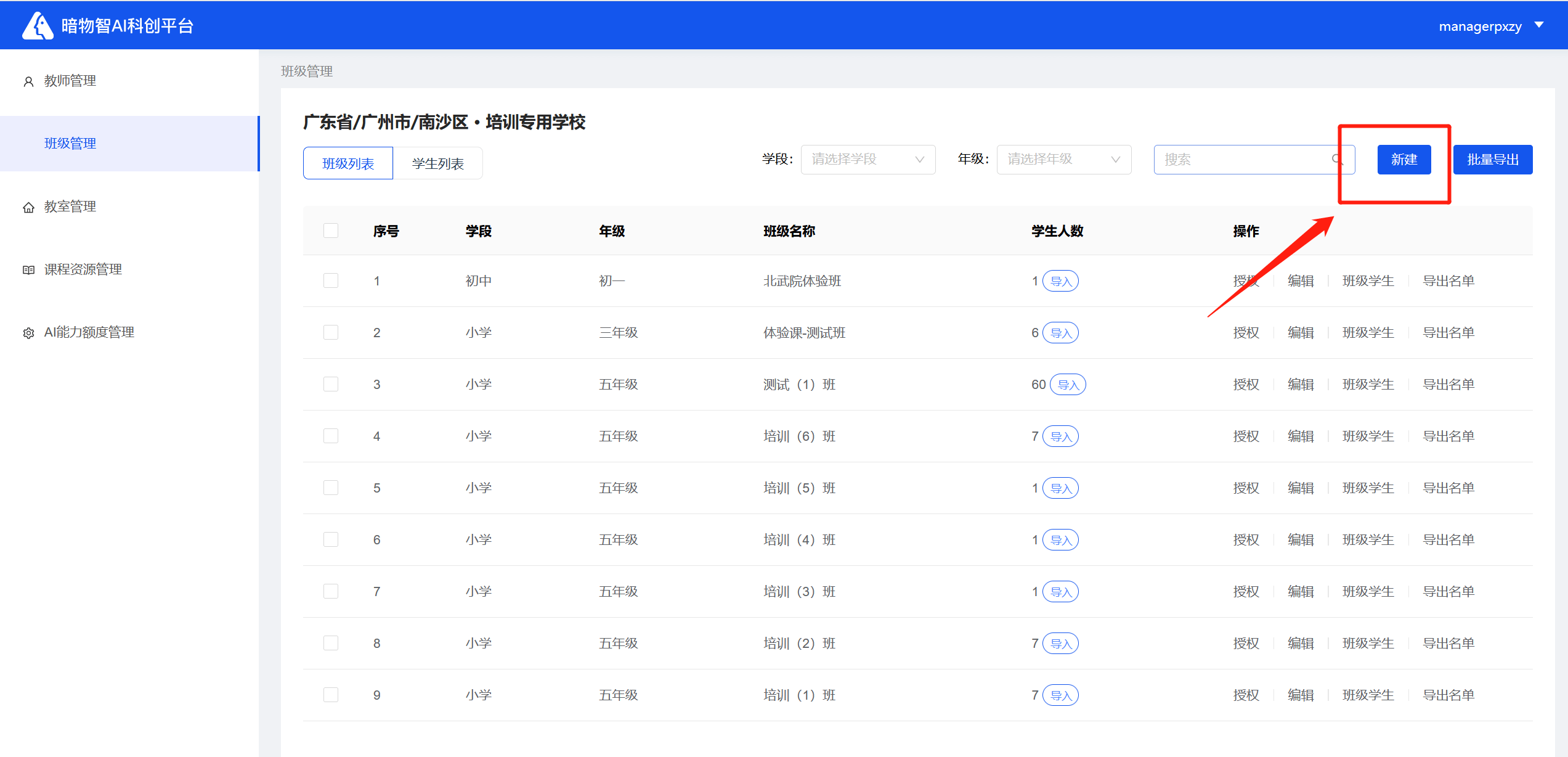
Task: Click 导入 badge for 测试（1）班
Action: tap(1068, 385)
